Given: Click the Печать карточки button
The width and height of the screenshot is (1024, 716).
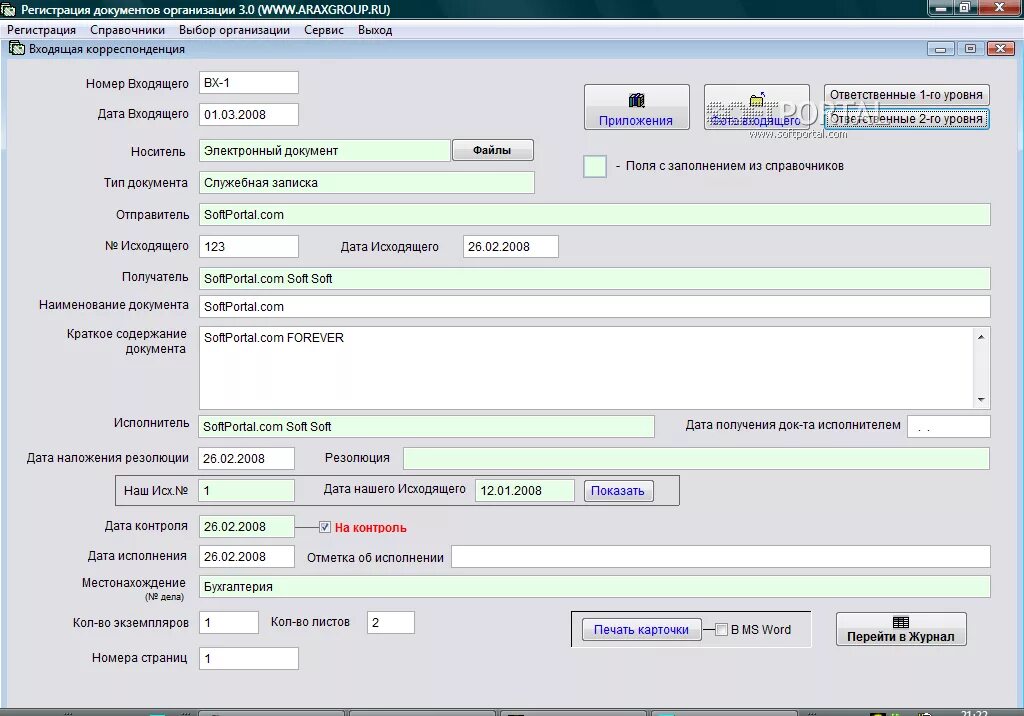Looking at the screenshot, I should (x=641, y=630).
